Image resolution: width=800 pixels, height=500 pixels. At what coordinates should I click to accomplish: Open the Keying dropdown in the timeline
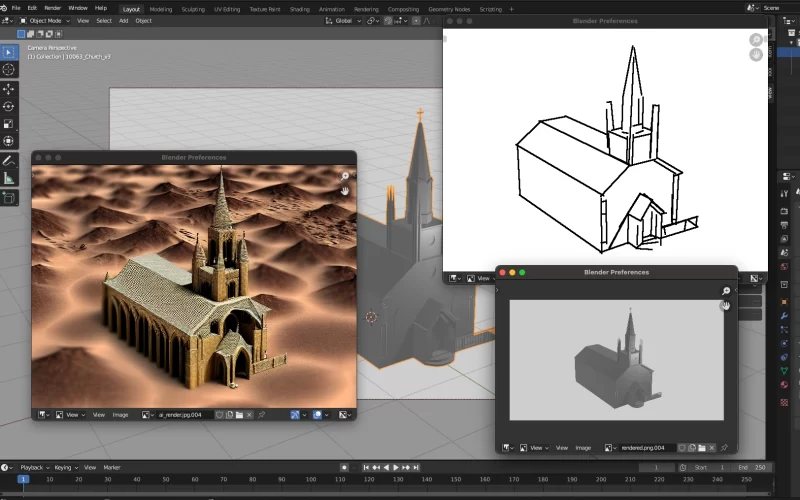[x=64, y=467]
